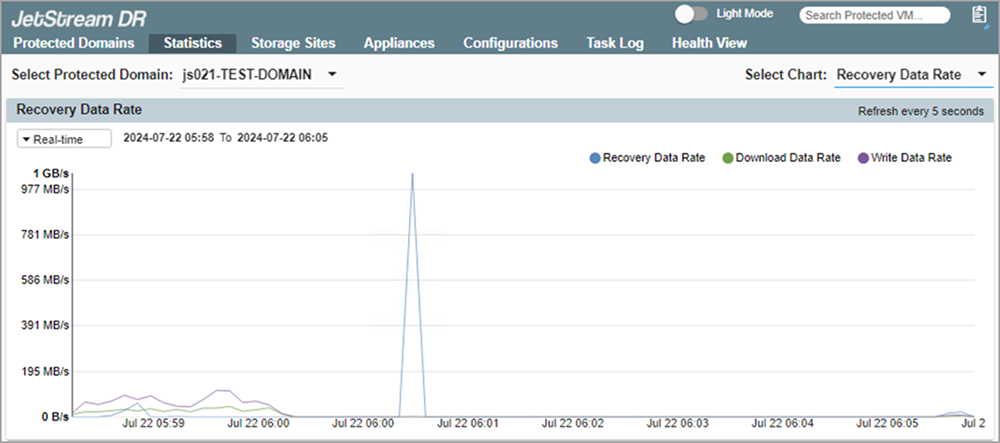
Task: Click the Refresh every 5 seconds label
Action: [920, 111]
